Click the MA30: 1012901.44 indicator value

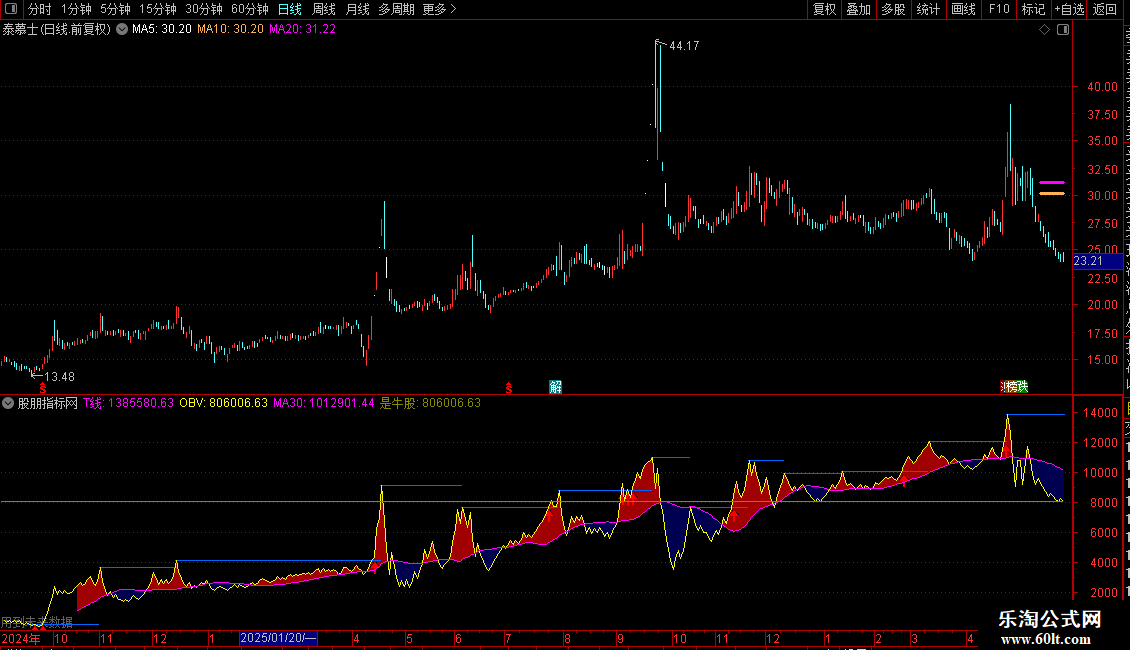pos(324,403)
